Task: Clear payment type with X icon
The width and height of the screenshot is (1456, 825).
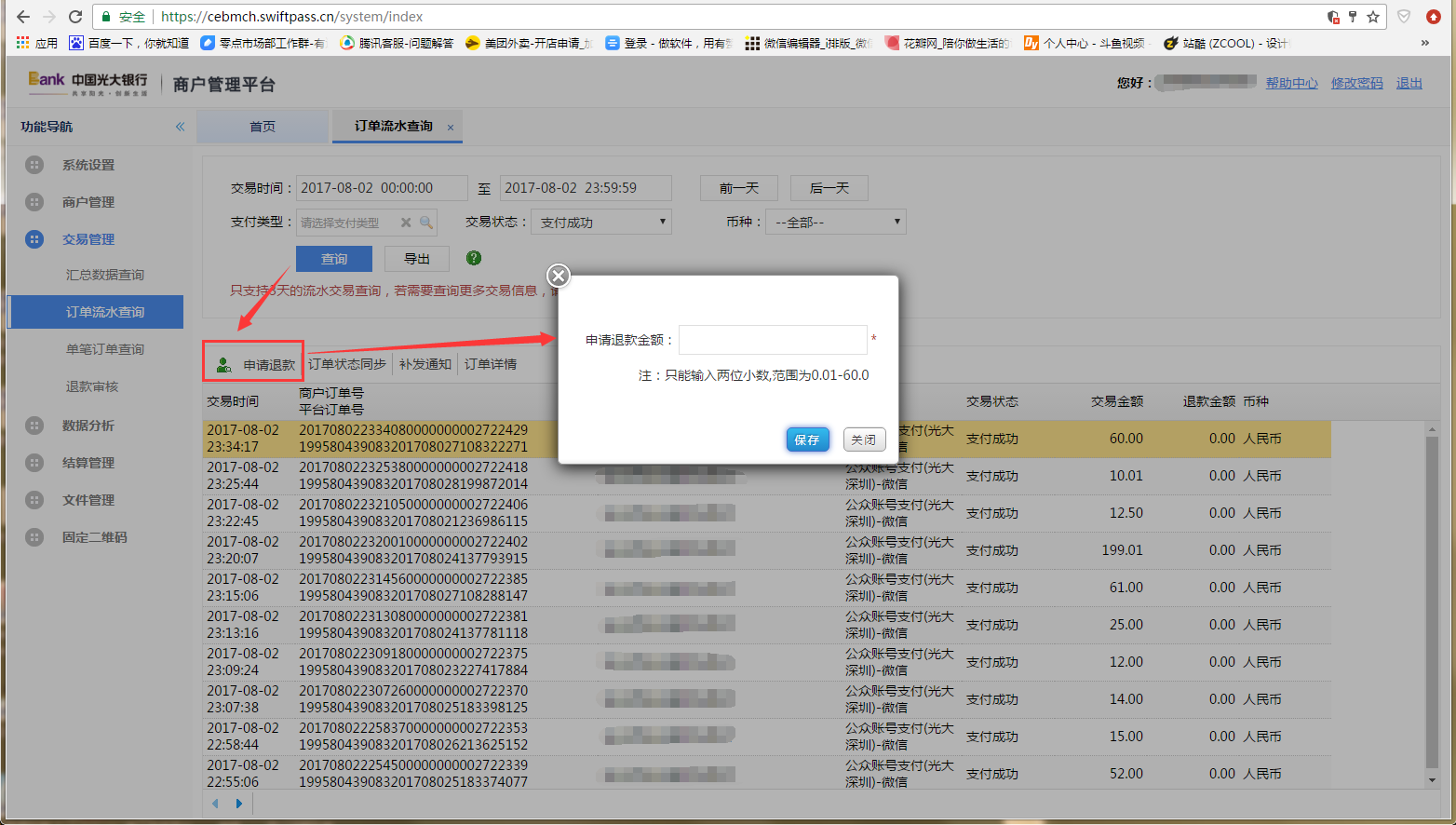Action: (x=406, y=223)
